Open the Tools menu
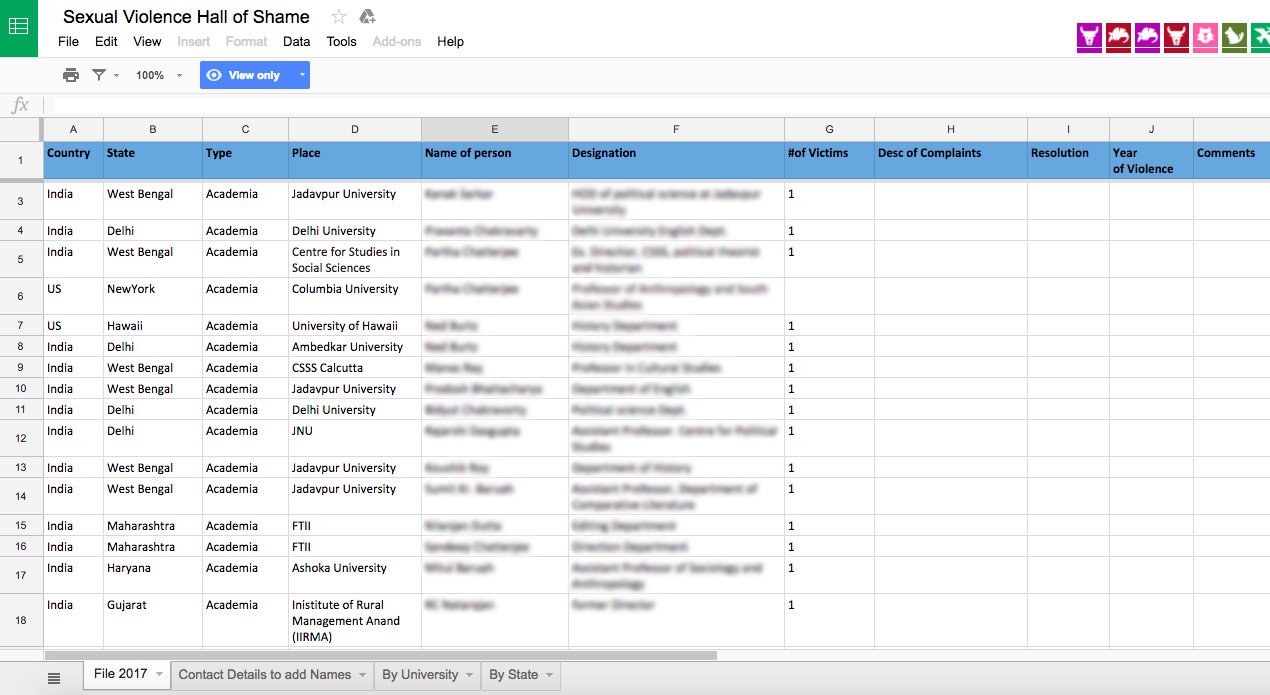Image resolution: width=1270 pixels, height=695 pixels. coord(341,41)
